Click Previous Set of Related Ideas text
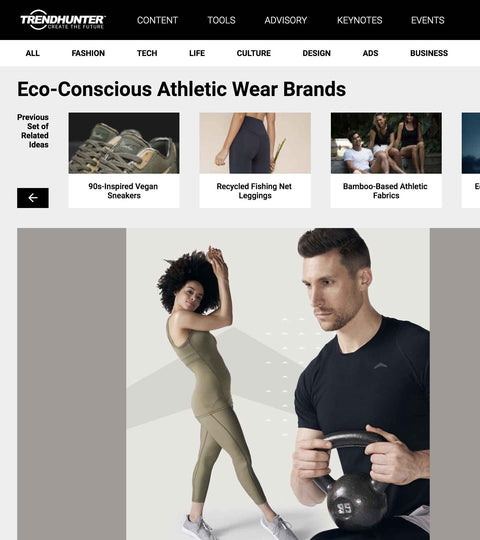 [x=33, y=131]
